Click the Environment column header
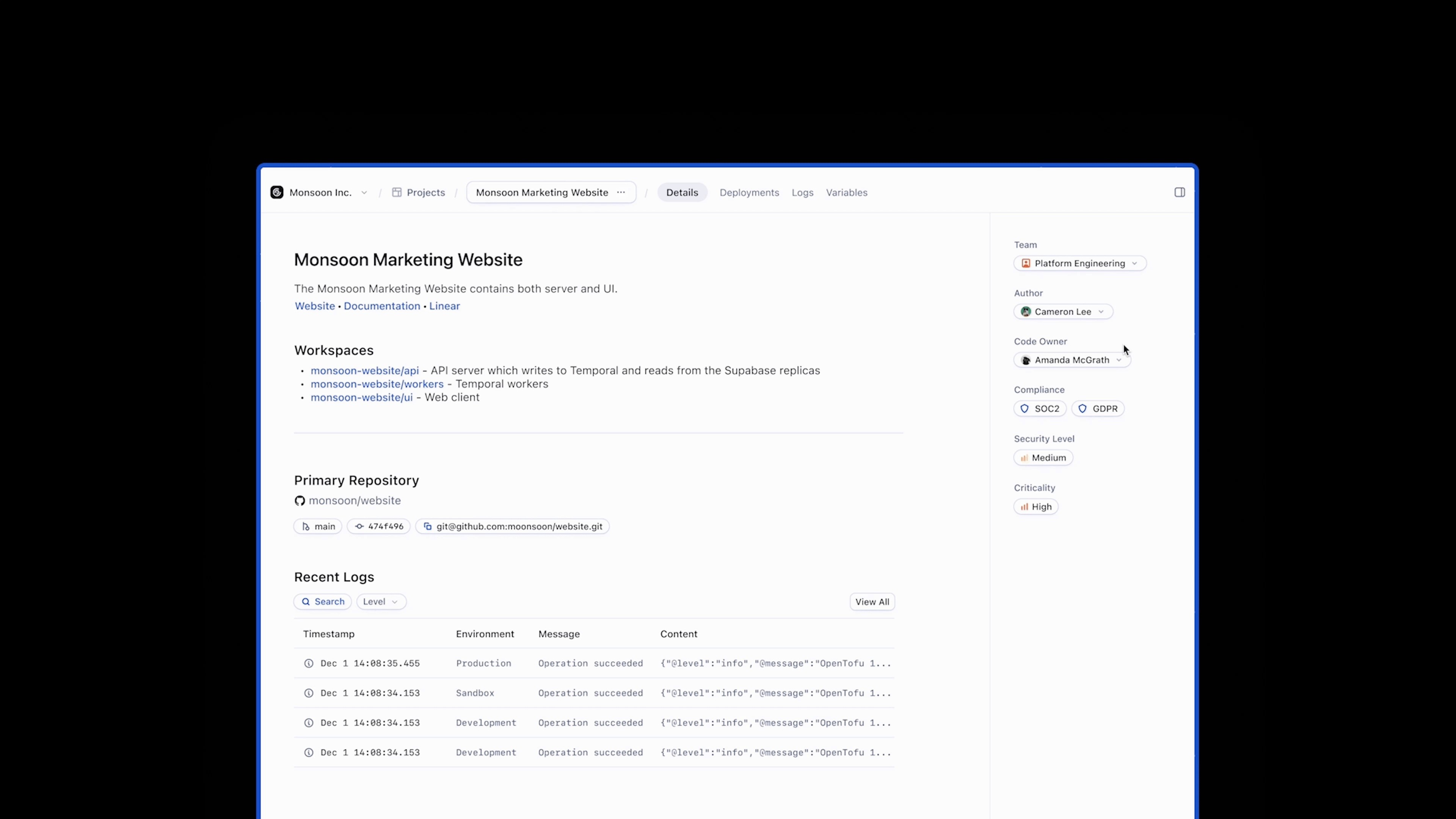The width and height of the screenshot is (1456, 819). tap(485, 634)
